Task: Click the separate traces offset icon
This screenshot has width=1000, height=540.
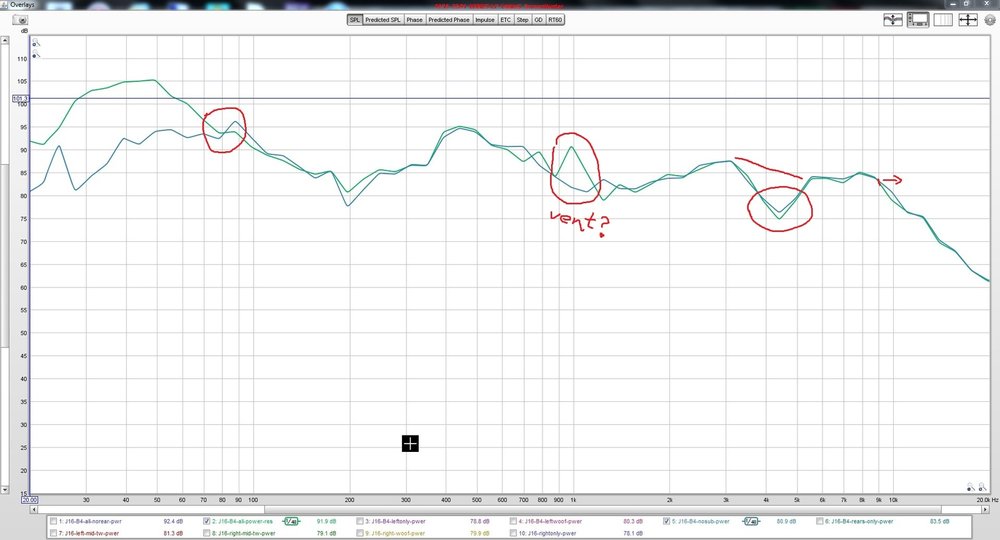Action: click(x=893, y=20)
